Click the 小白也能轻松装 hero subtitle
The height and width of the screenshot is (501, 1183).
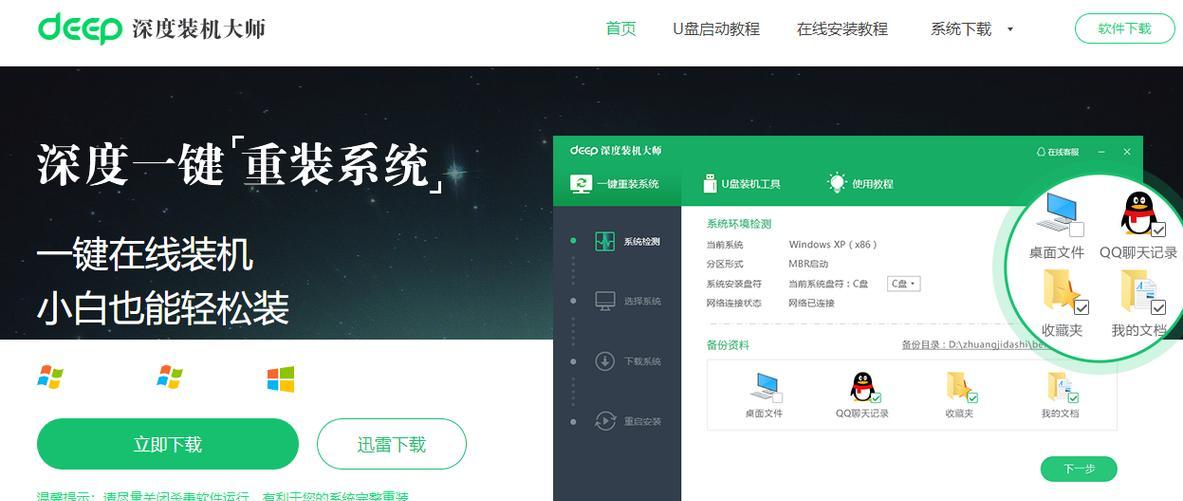pyautogui.click(x=163, y=307)
